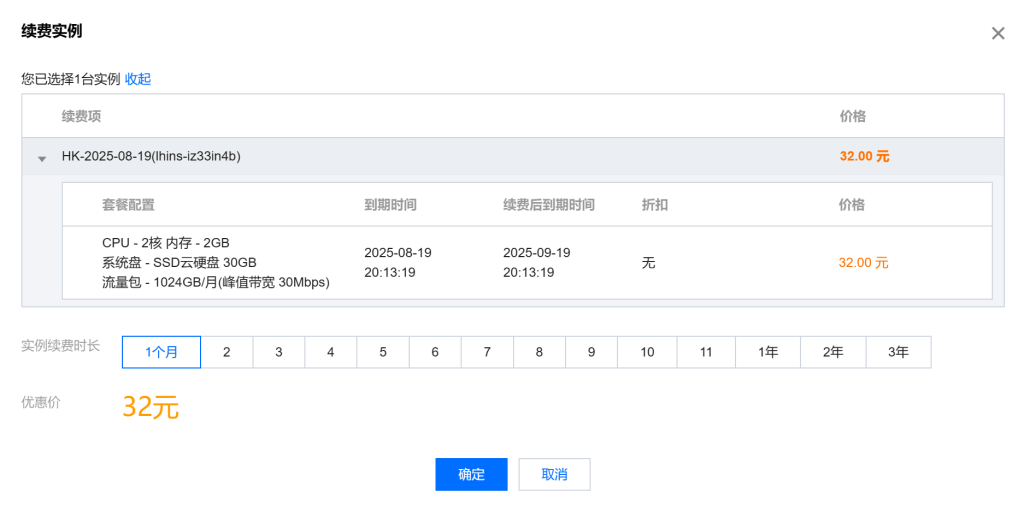Set renewal duration to 11 months
This screenshot has height=511, width=1024.
pyautogui.click(x=706, y=352)
